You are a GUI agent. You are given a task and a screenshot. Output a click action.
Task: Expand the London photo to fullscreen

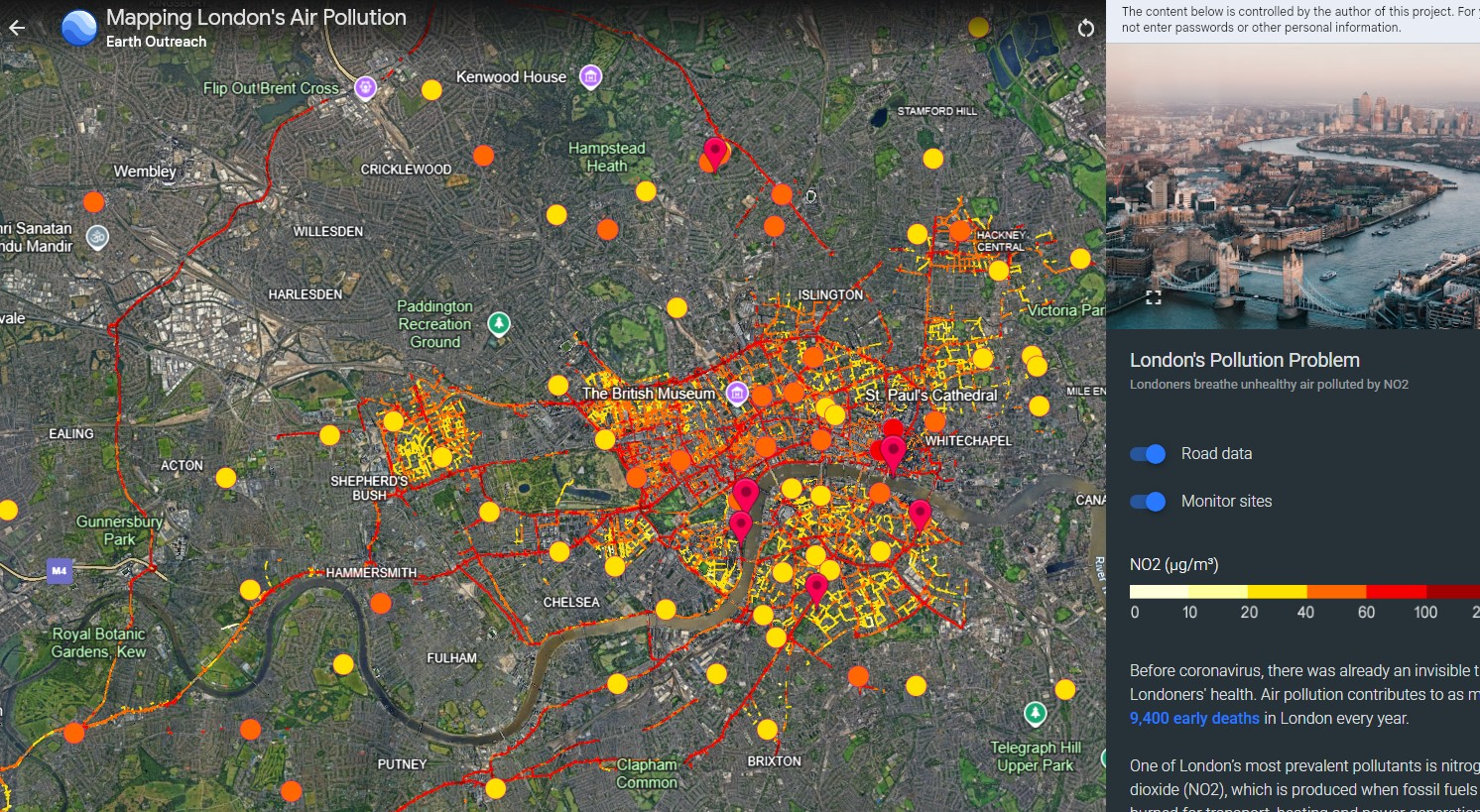(x=1153, y=296)
